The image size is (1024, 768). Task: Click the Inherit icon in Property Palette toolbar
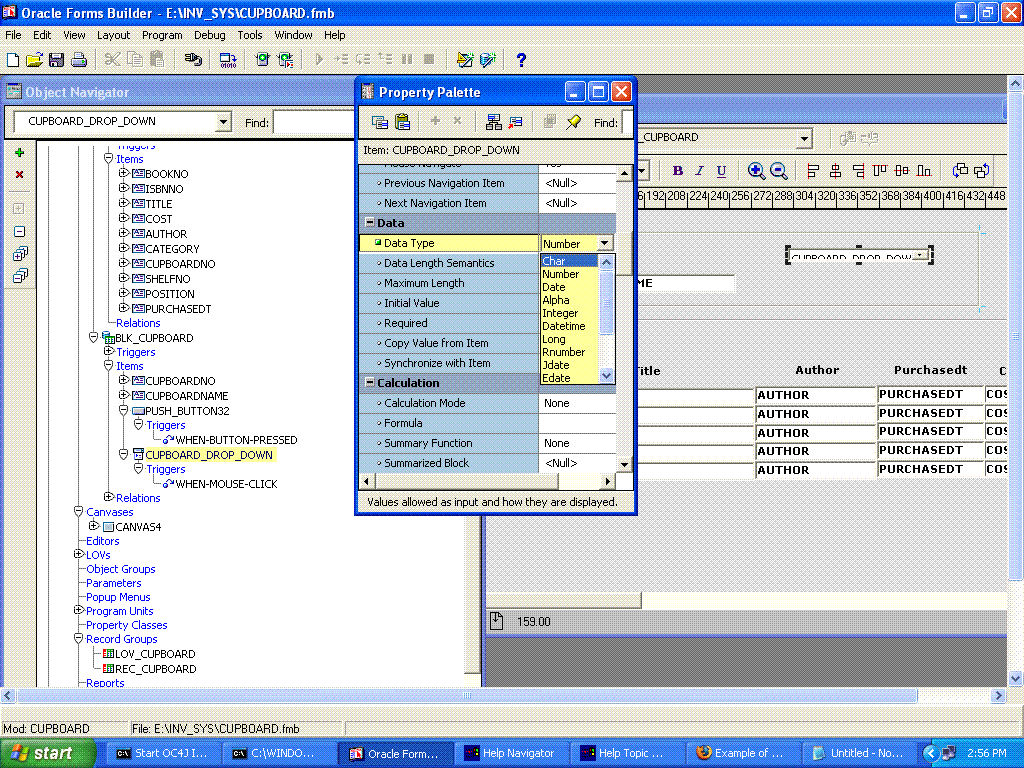(x=516, y=121)
